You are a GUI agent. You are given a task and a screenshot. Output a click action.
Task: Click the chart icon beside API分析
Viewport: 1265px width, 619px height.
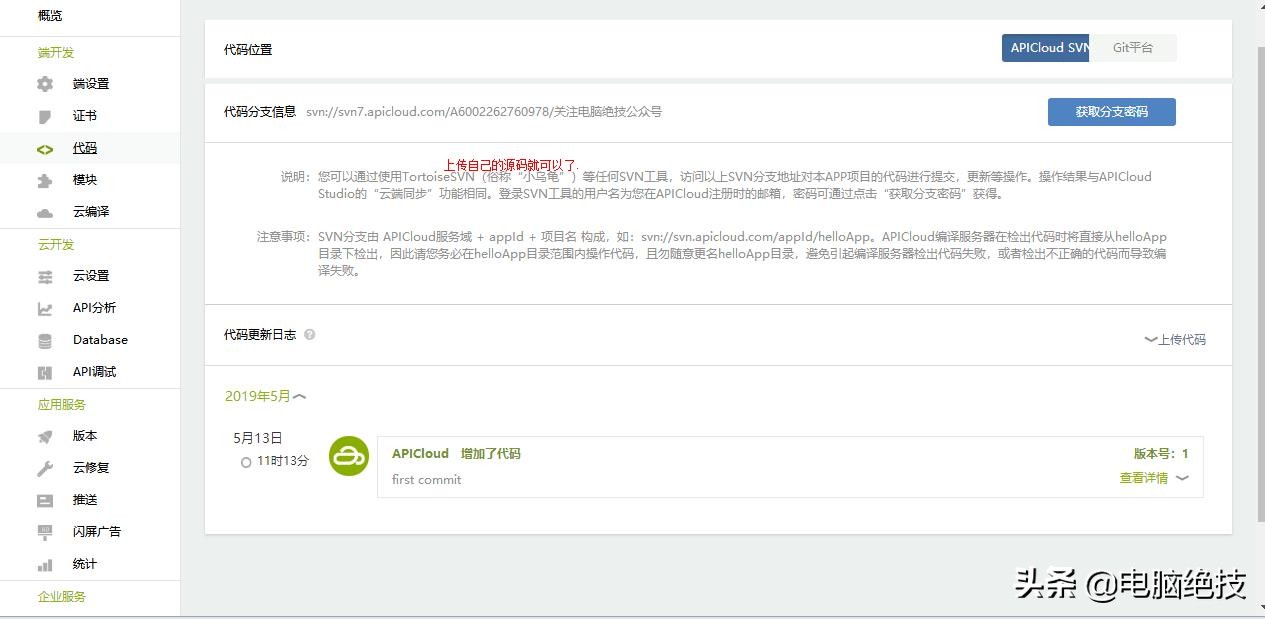[x=45, y=309]
